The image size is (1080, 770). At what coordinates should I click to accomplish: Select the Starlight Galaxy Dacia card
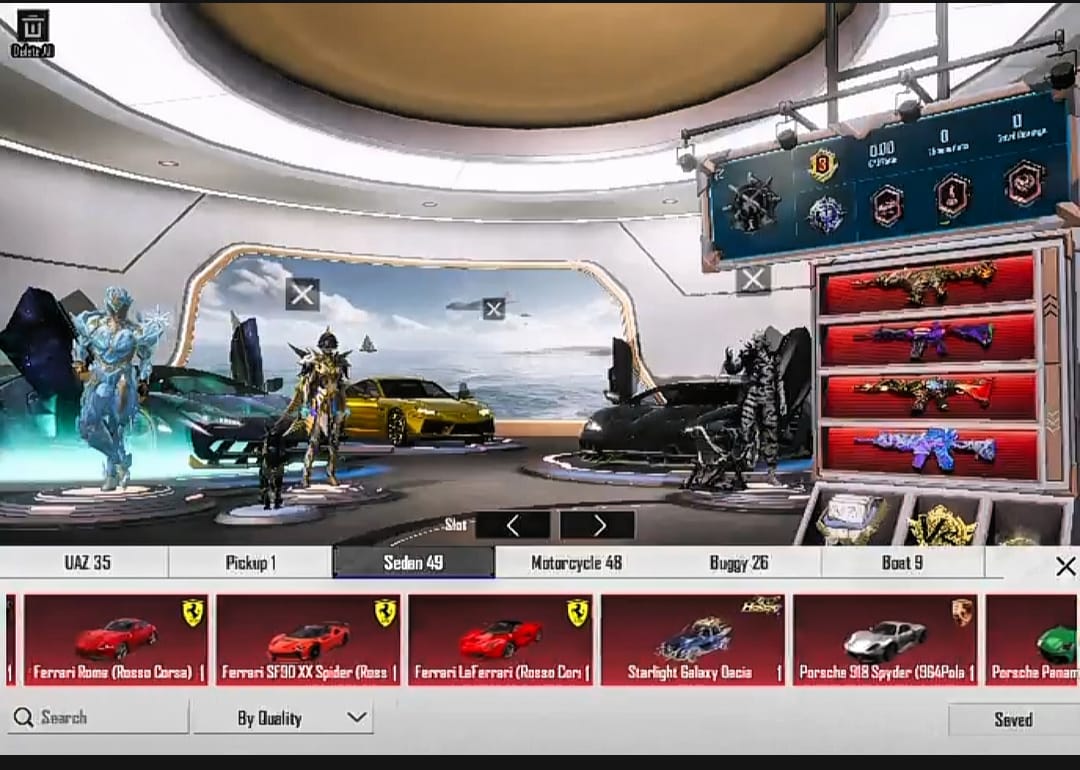[x=693, y=640]
